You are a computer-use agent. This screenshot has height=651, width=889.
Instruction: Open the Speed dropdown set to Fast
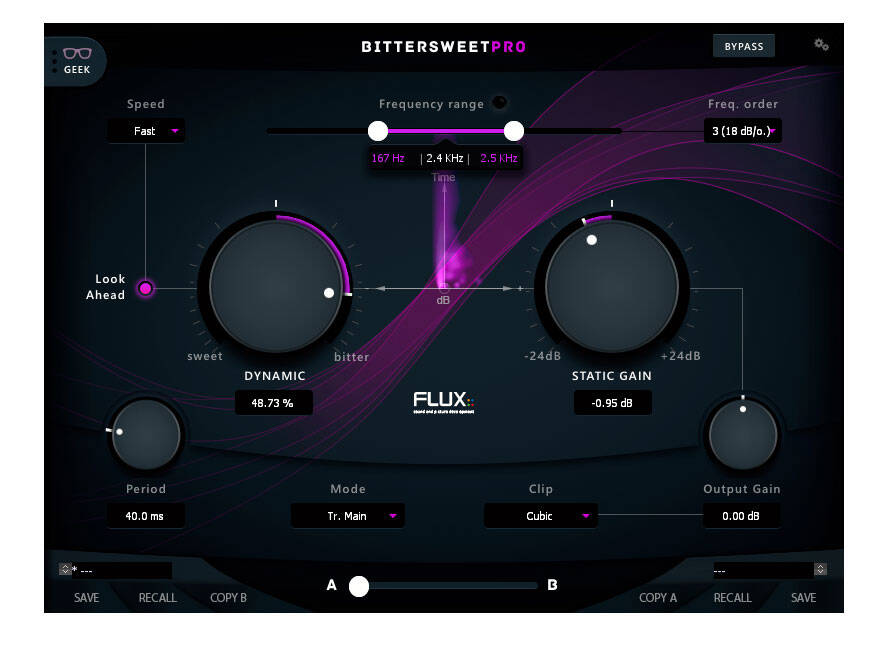point(146,131)
